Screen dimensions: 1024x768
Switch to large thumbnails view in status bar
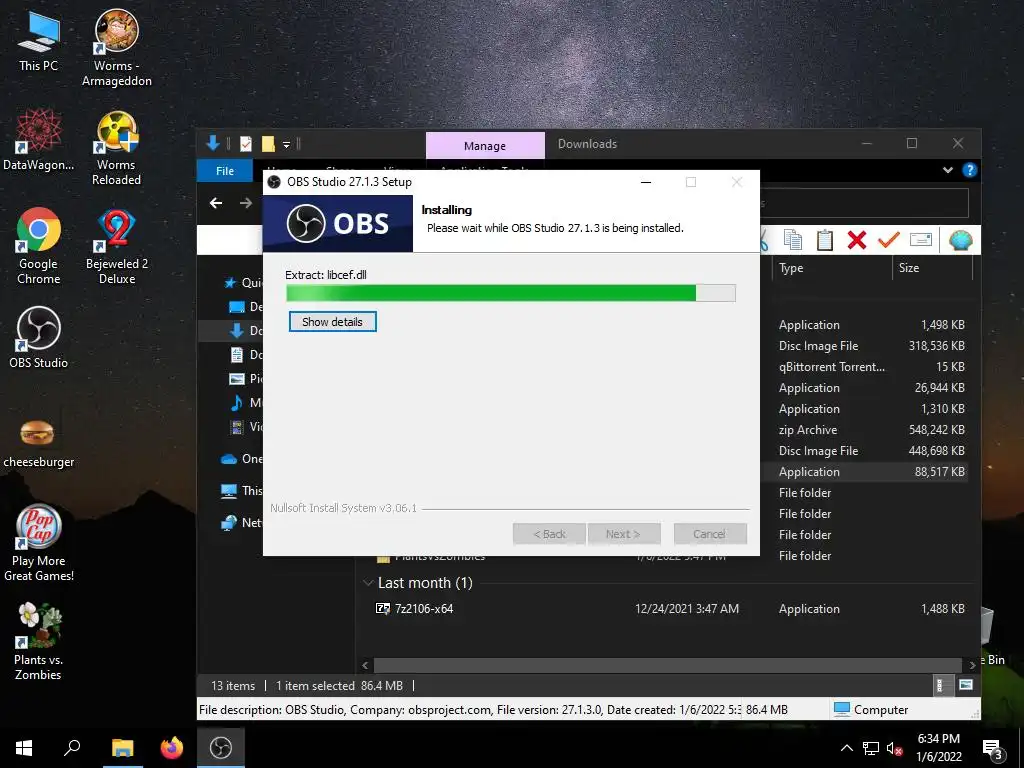(966, 686)
